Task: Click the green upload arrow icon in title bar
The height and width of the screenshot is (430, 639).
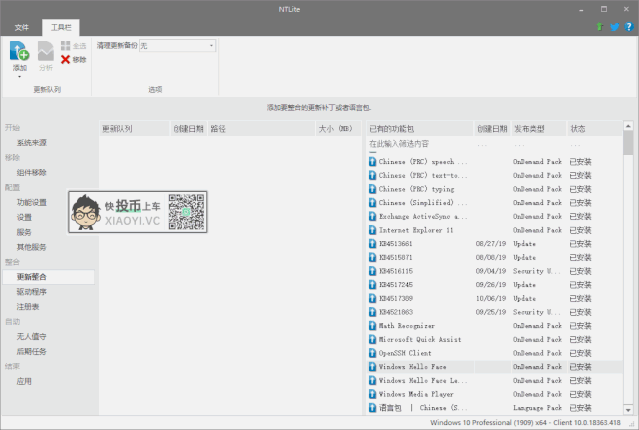Action: pyautogui.click(x=599, y=27)
